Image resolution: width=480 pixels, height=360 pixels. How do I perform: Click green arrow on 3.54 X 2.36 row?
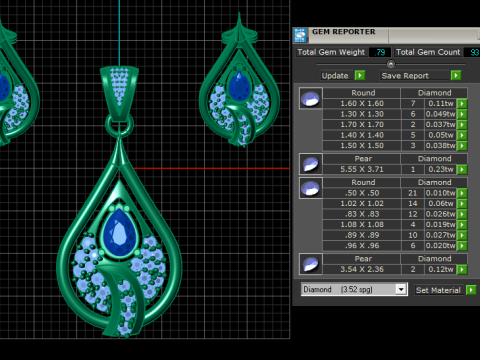click(462, 269)
